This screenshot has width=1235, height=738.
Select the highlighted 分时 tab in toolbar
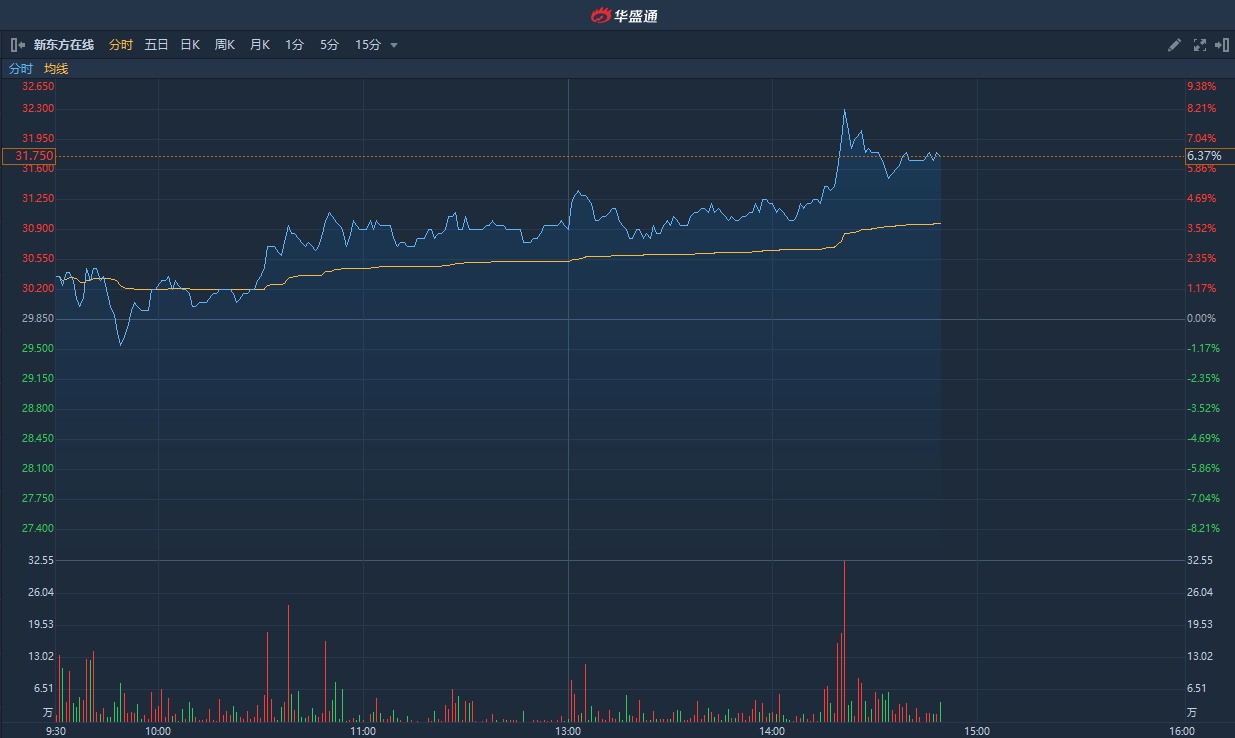point(120,45)
